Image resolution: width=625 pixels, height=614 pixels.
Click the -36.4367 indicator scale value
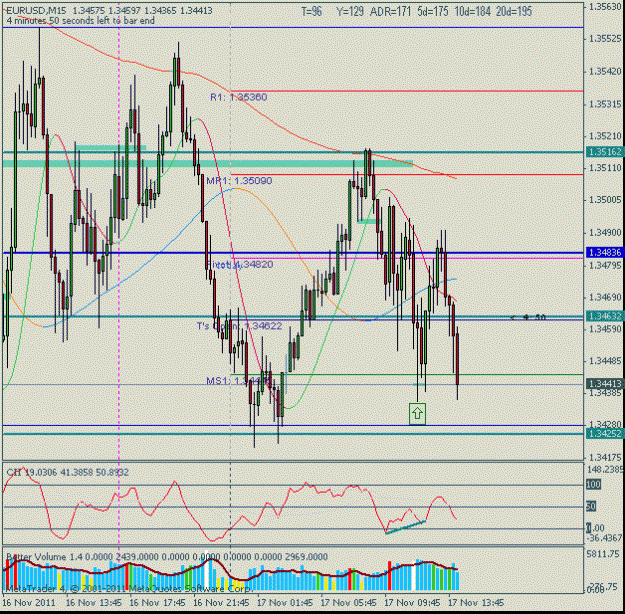point(605,538)
